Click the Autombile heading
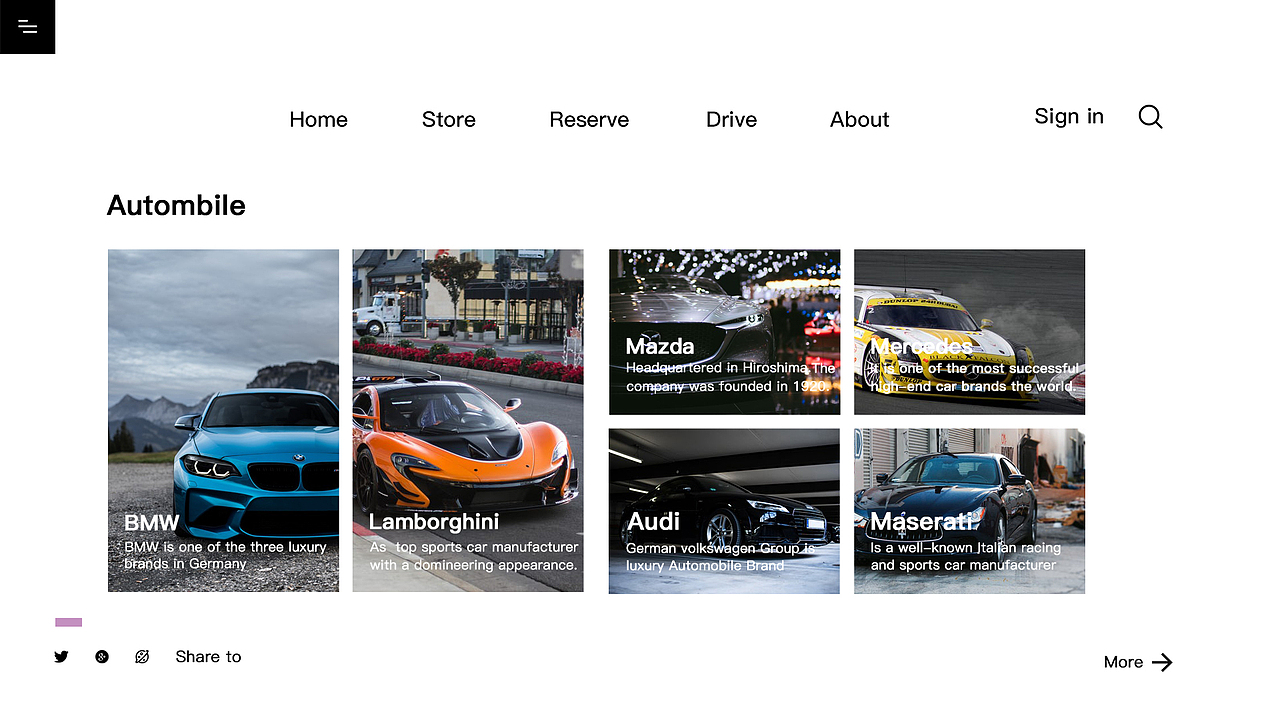 [176, 205]
